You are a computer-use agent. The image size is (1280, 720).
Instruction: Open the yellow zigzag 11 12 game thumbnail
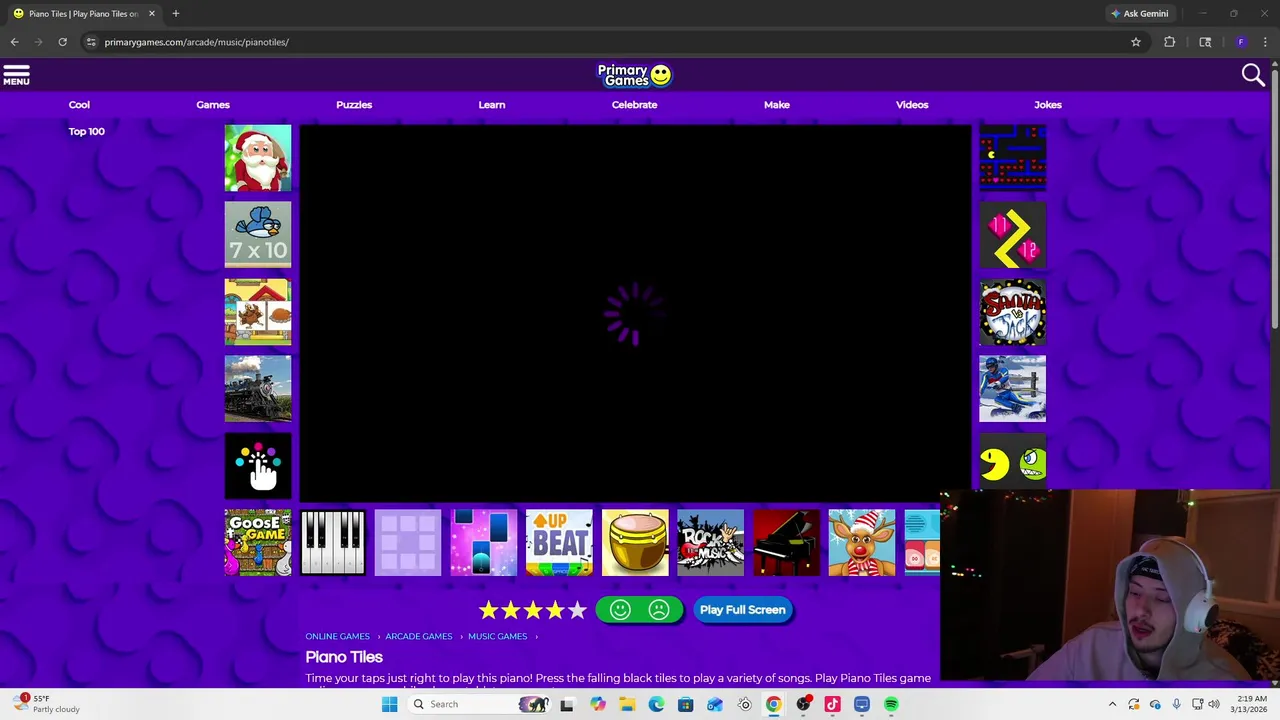click(x=1012, y=235)
